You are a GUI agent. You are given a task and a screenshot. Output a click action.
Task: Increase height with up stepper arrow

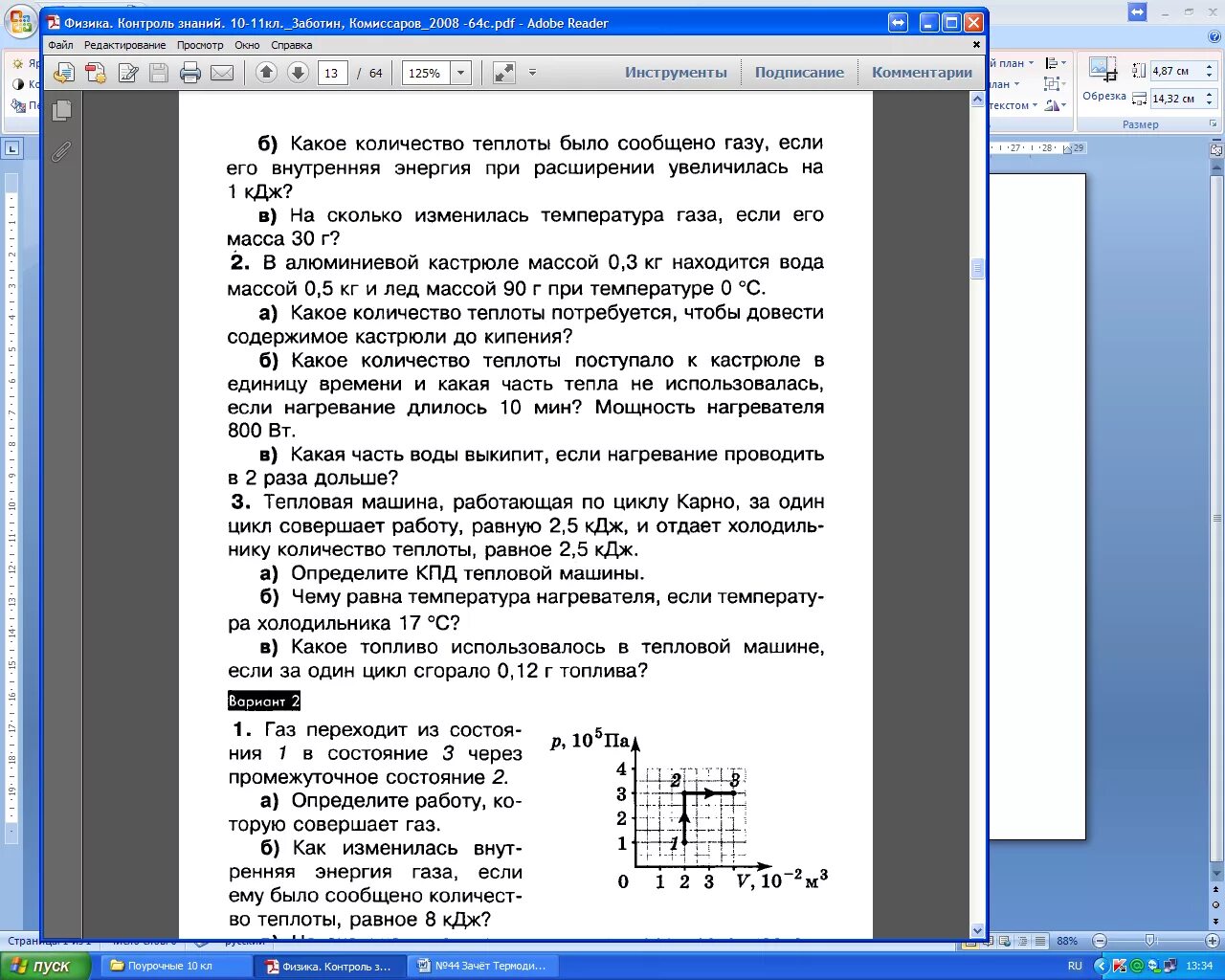coord(1210,67)
